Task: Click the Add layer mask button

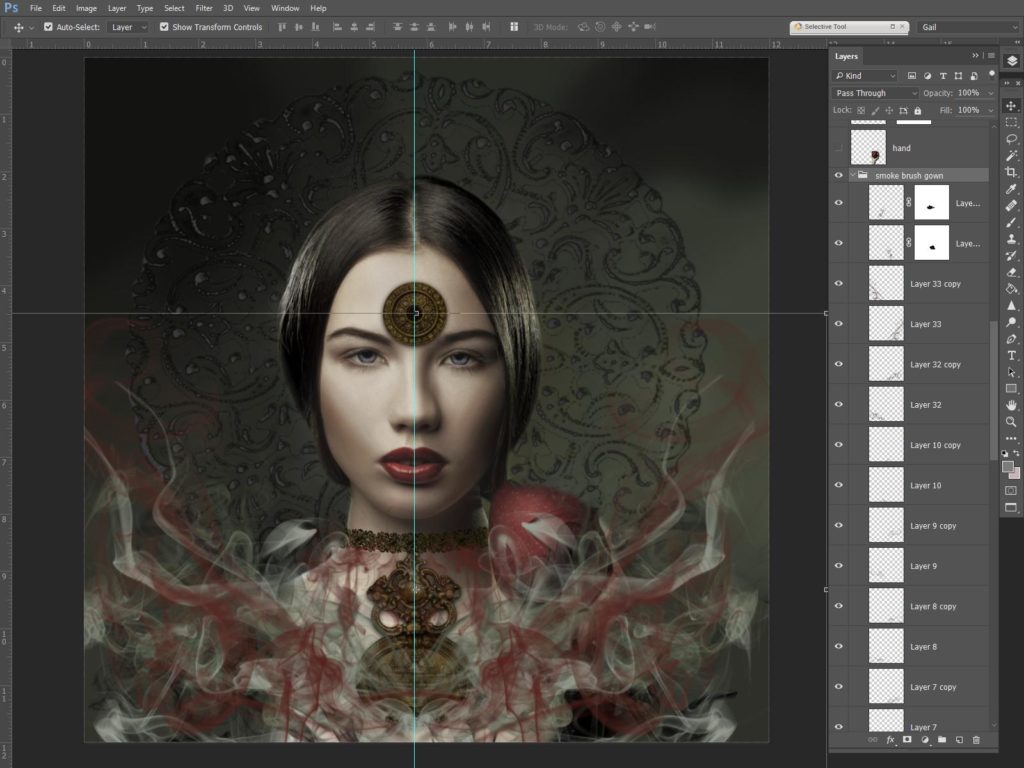Action: pyautogui.click(x=906, y=740)
